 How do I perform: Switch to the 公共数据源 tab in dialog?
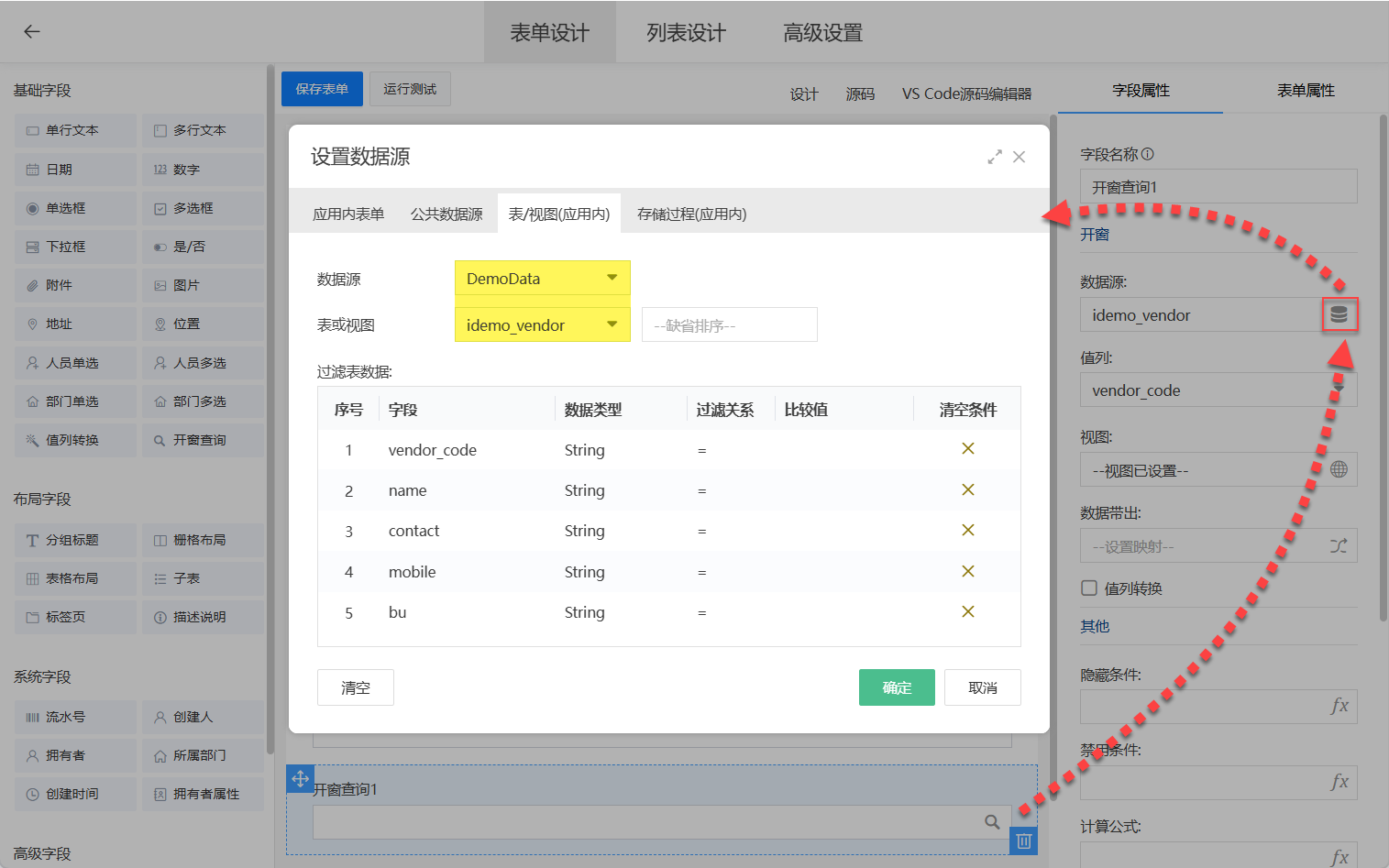click(446, 213)
